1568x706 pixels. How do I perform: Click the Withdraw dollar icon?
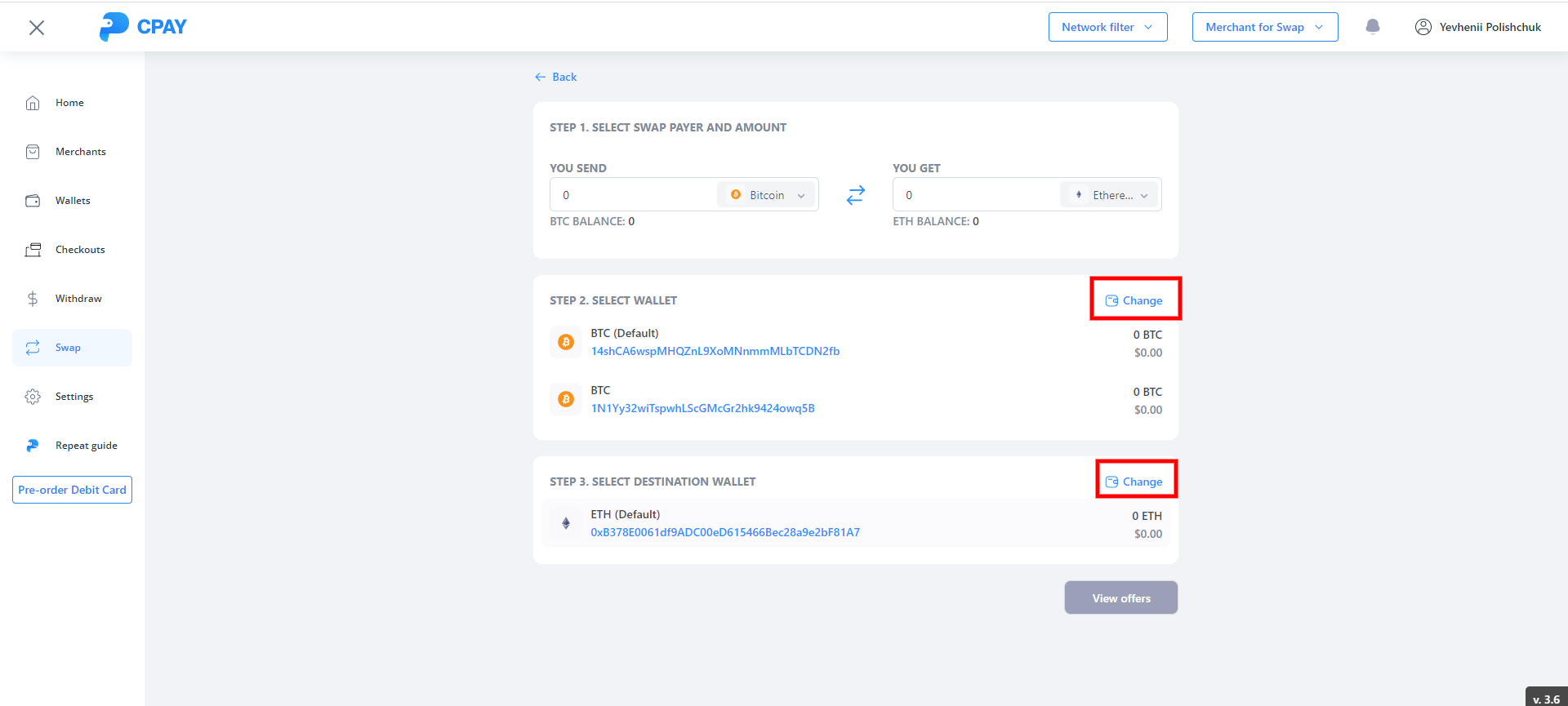[x=33, y=299]
